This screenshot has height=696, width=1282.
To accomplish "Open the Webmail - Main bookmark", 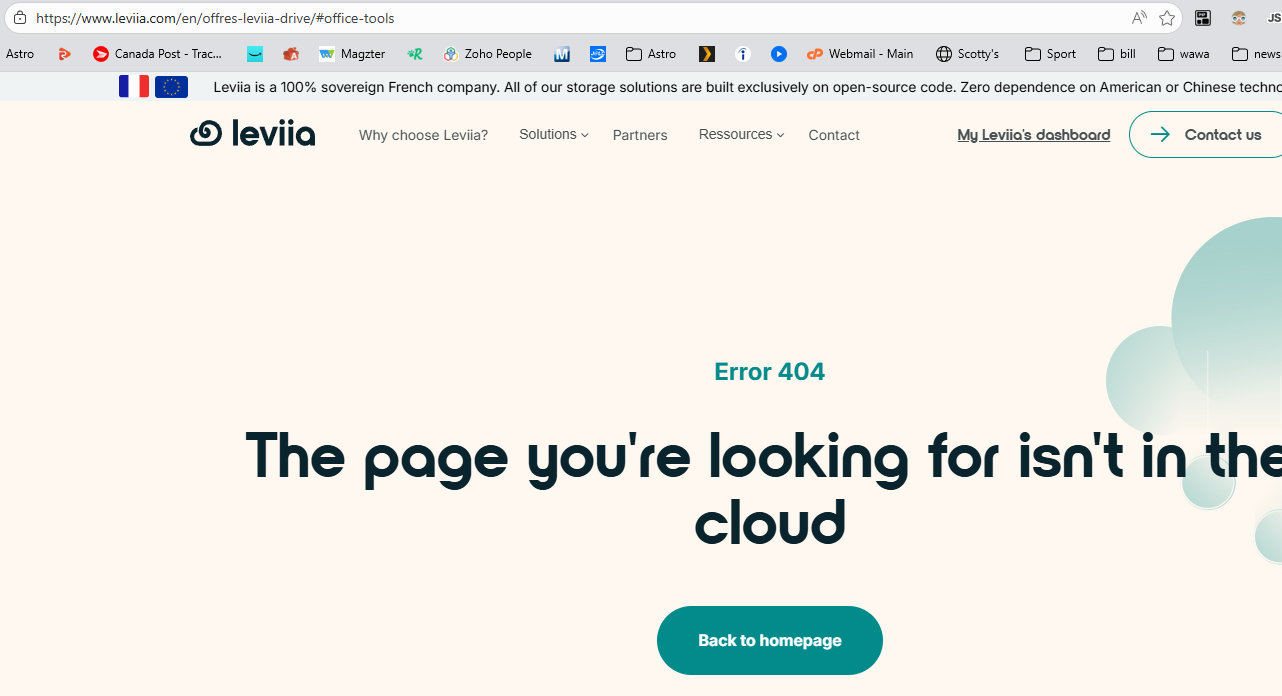I will pos(860,54).
